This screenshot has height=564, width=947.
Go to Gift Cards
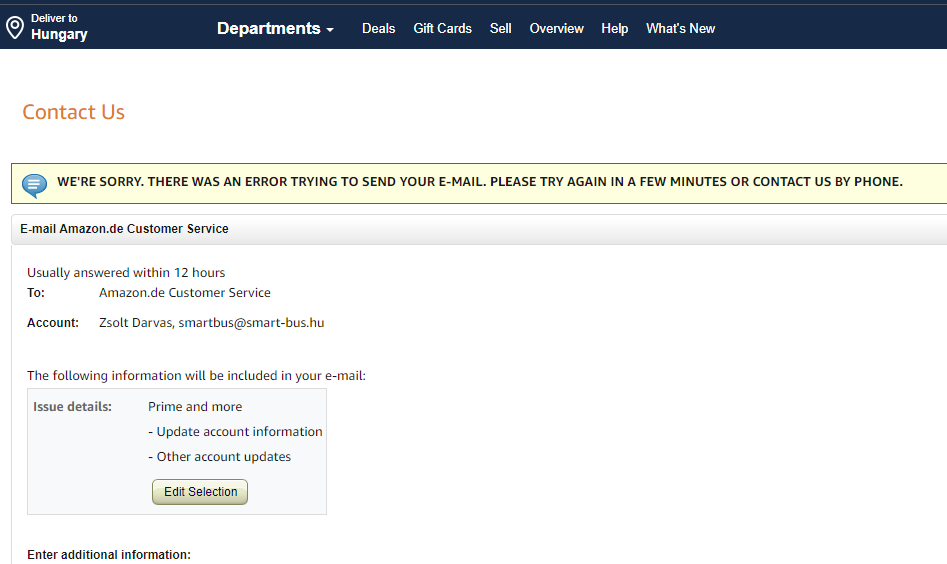coord(442,28)
